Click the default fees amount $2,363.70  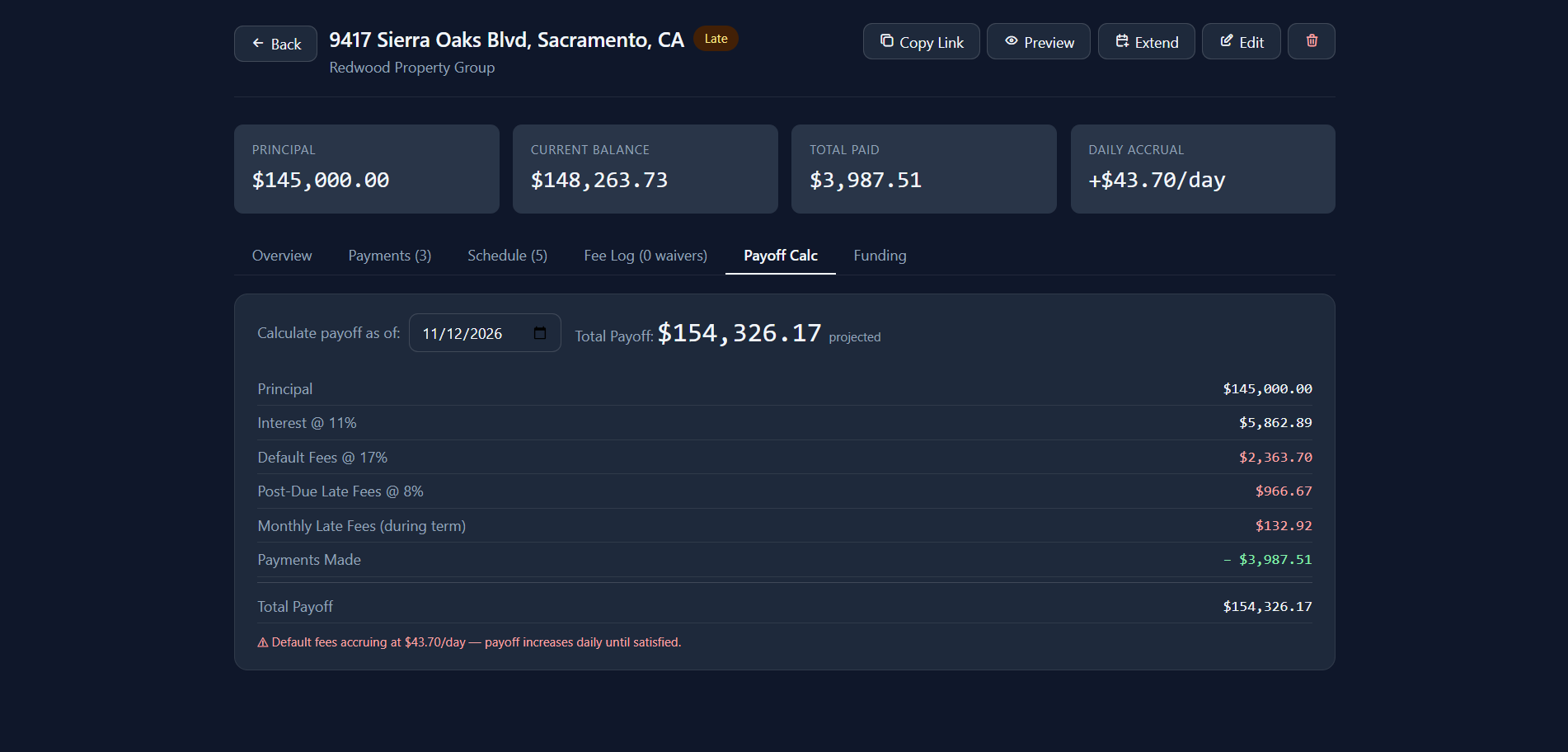coord(1275,458)
